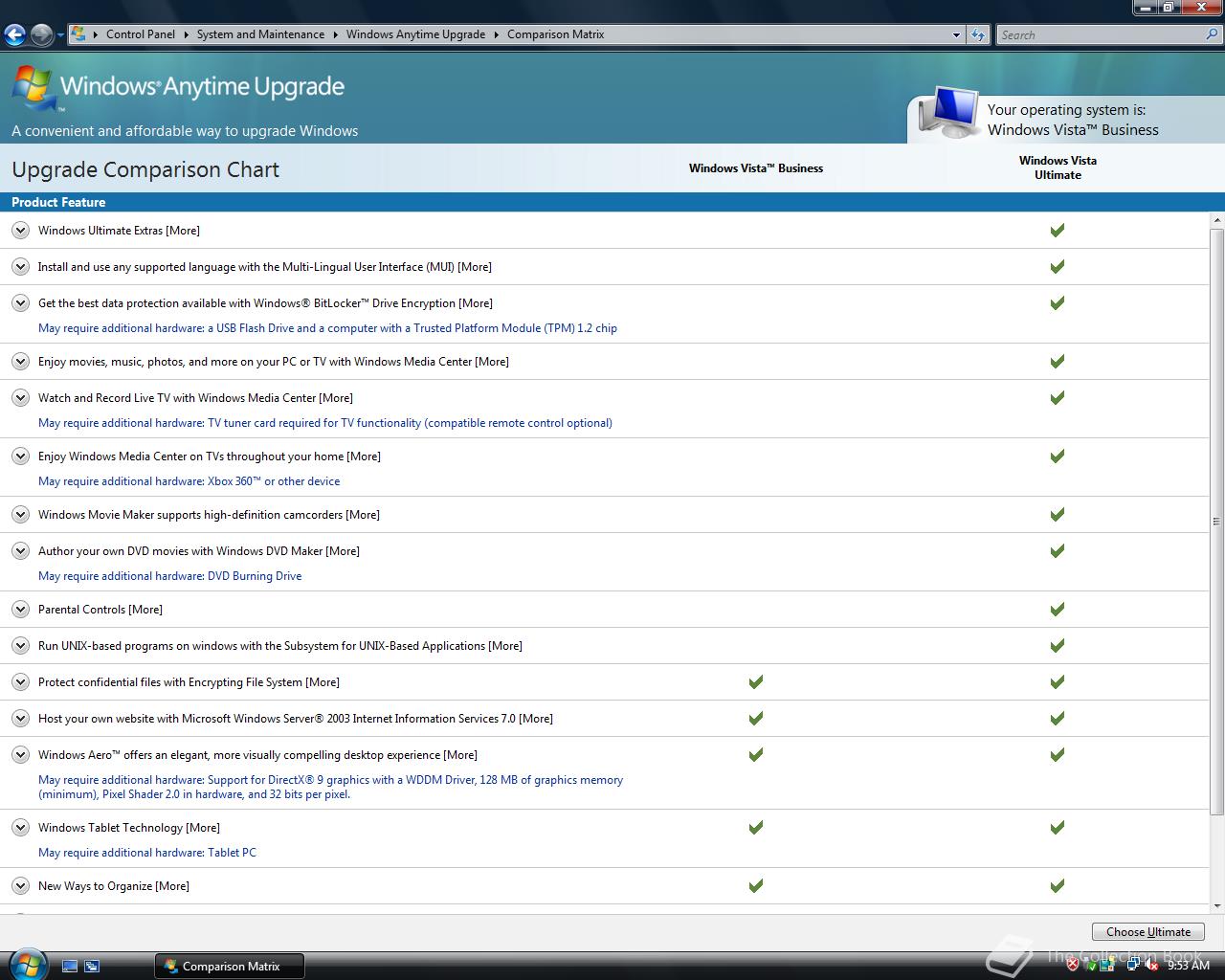Viewport: 1225px width, 980px height.
Task: Click the Forward navigation arrow
Action: 41,35
